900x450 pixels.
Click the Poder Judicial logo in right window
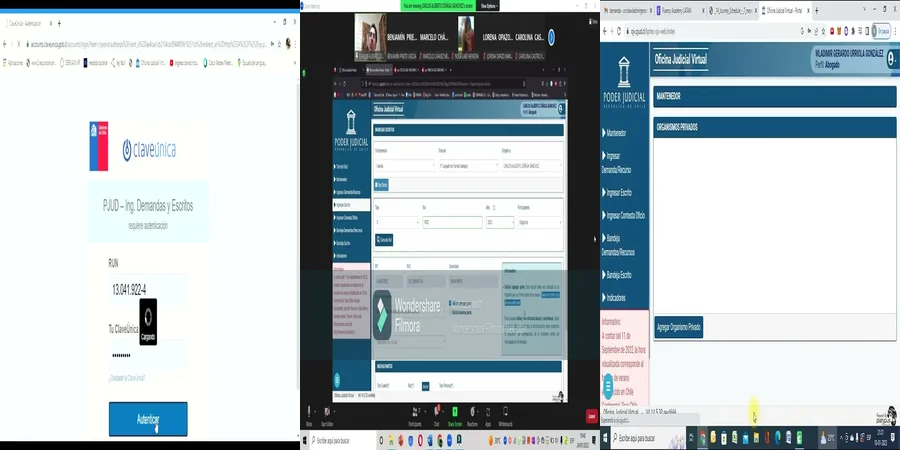(x=624, y=83)
